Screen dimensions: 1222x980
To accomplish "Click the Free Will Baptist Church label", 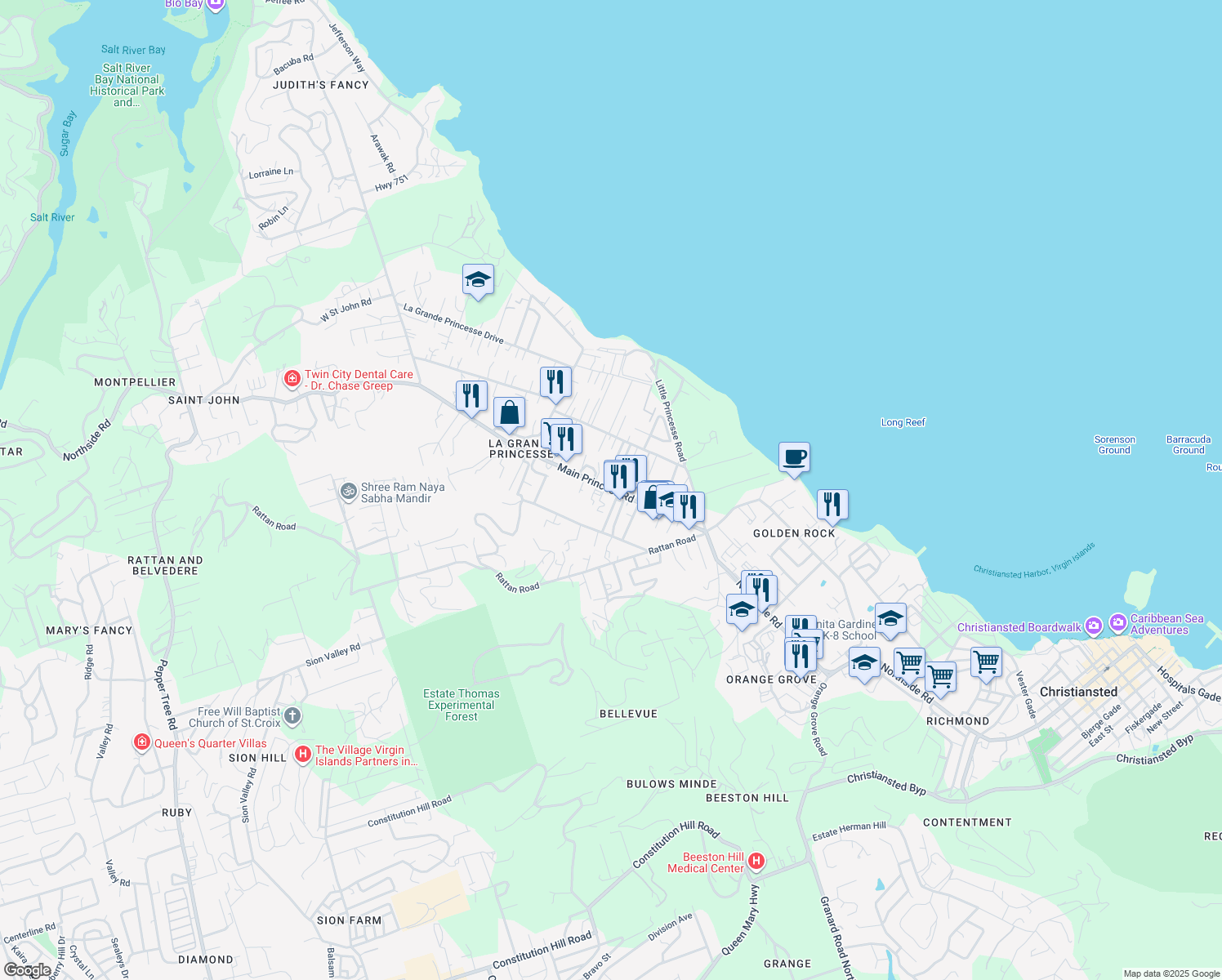I will click(234, 717).
